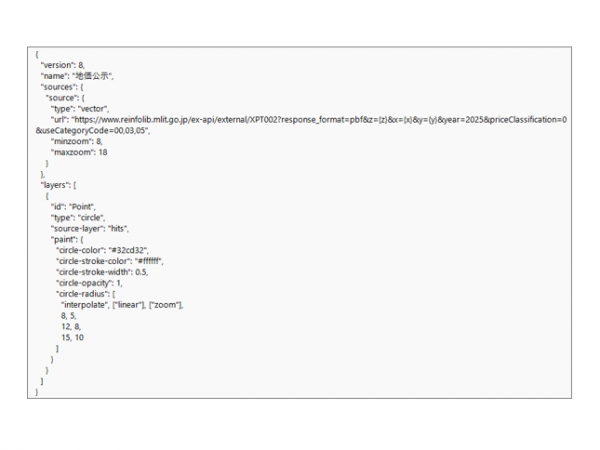Click the "id": "Point" line
The image size is (600, 450).
[73, 207]
